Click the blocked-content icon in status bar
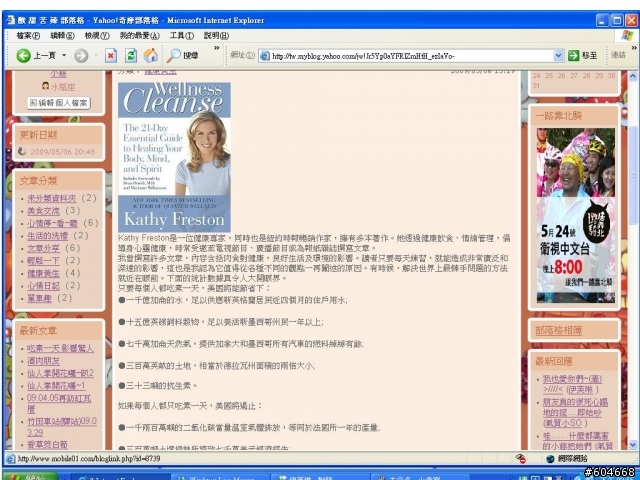The height and width of the screenshot is (480, 640). (520, 458)
